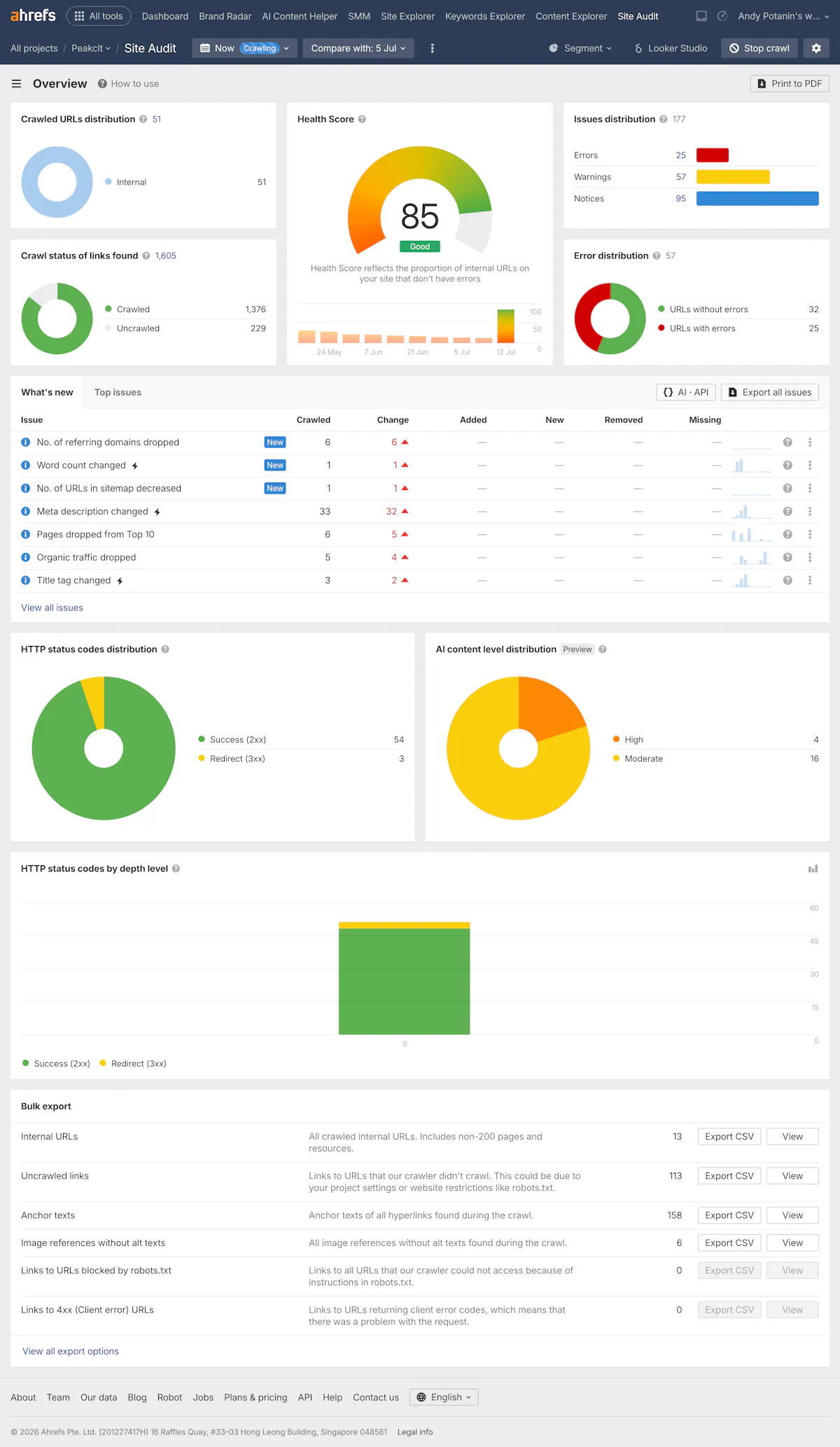Click the yellow Warnings bar
The width and height of the screenshot is (840, 1447).
pos(733,177)
